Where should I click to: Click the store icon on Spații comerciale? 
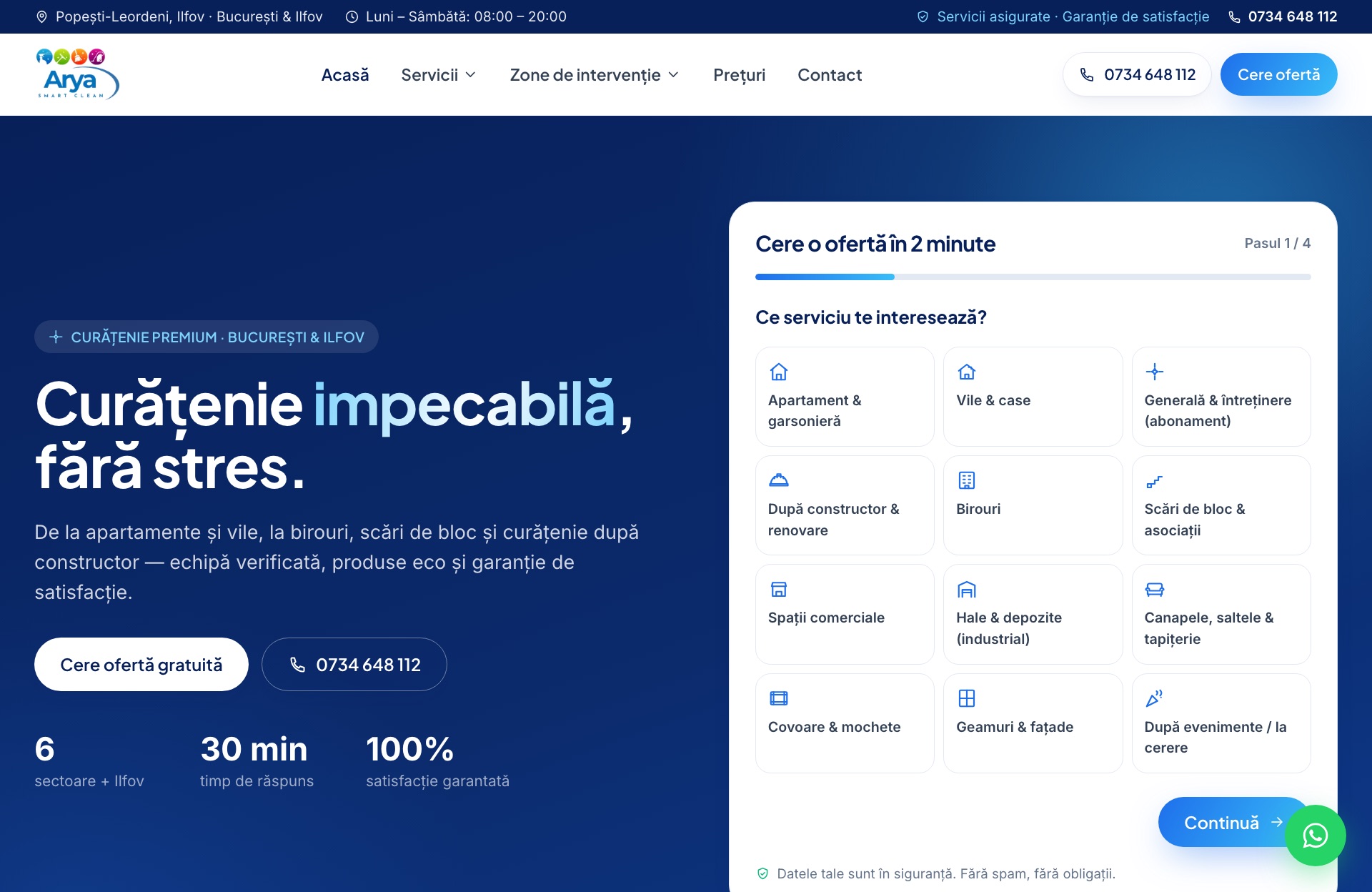(778, 589)
